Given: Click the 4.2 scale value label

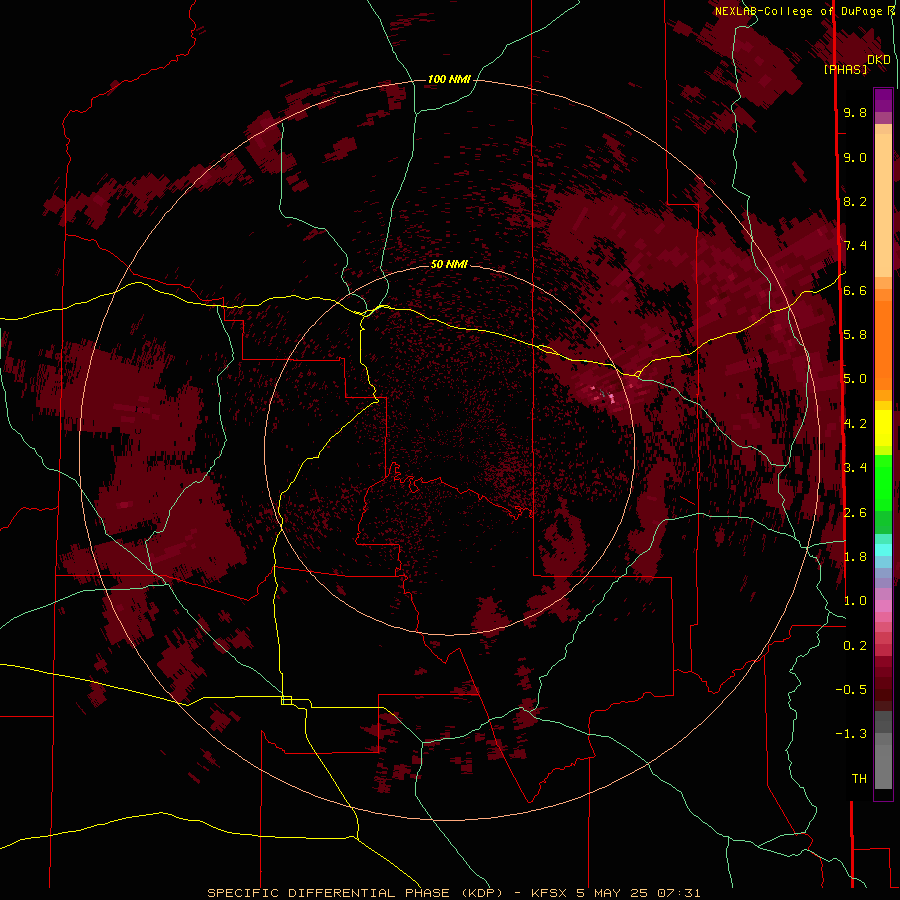Looking at the screenshot, I should click(855, 424).
